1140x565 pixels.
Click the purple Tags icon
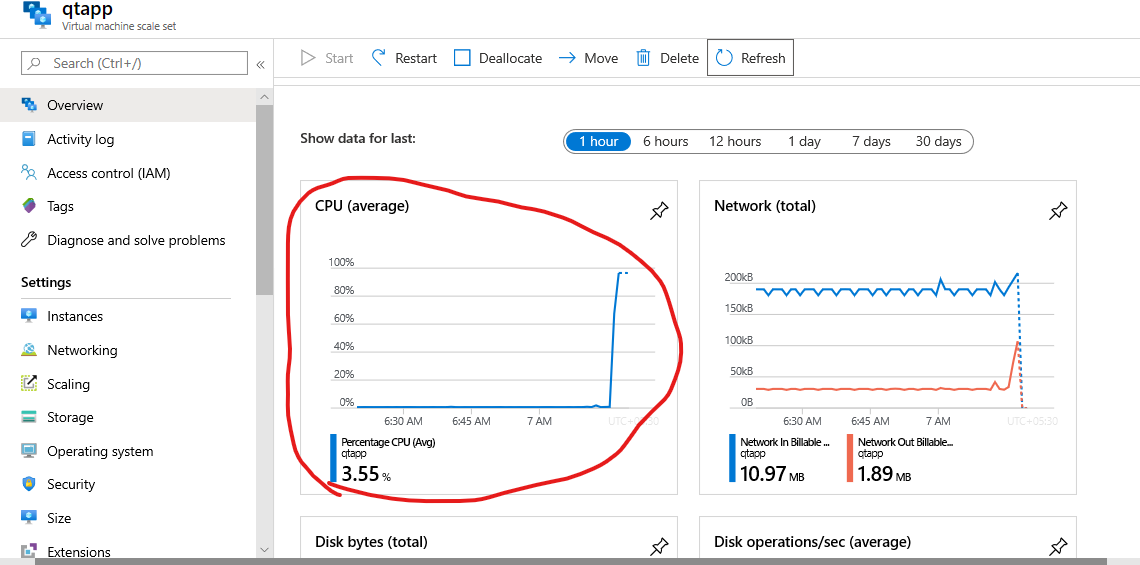[x=29, y=206]
